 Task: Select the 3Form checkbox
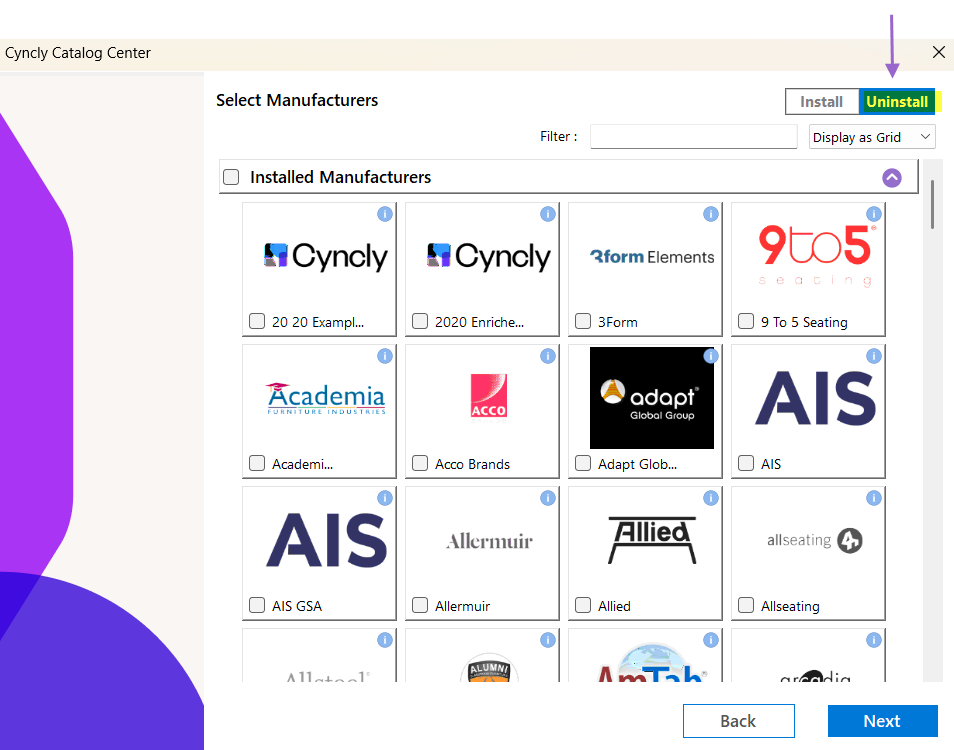click(583, 321)
